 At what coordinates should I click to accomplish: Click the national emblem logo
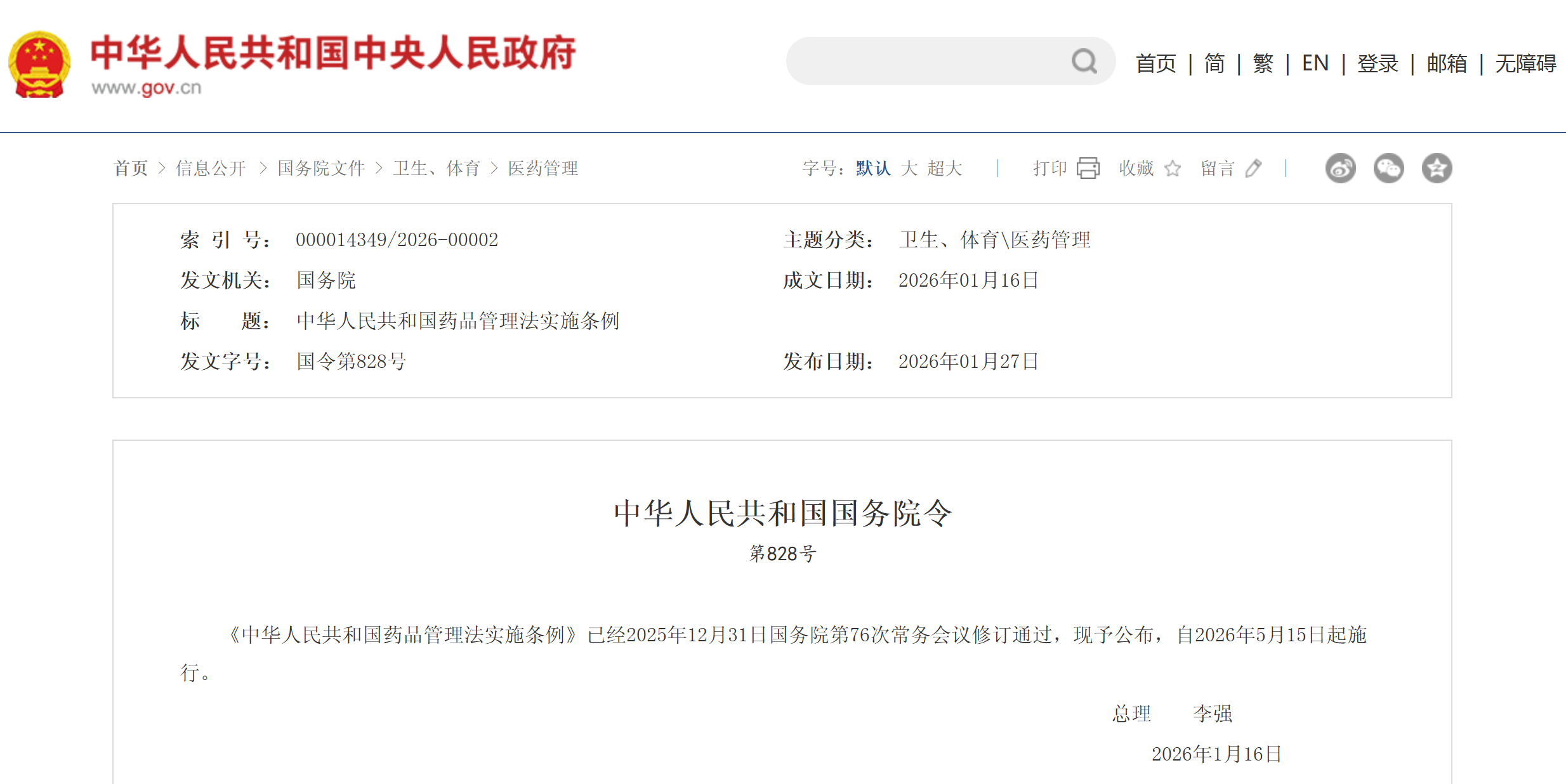tap(39, 63)
